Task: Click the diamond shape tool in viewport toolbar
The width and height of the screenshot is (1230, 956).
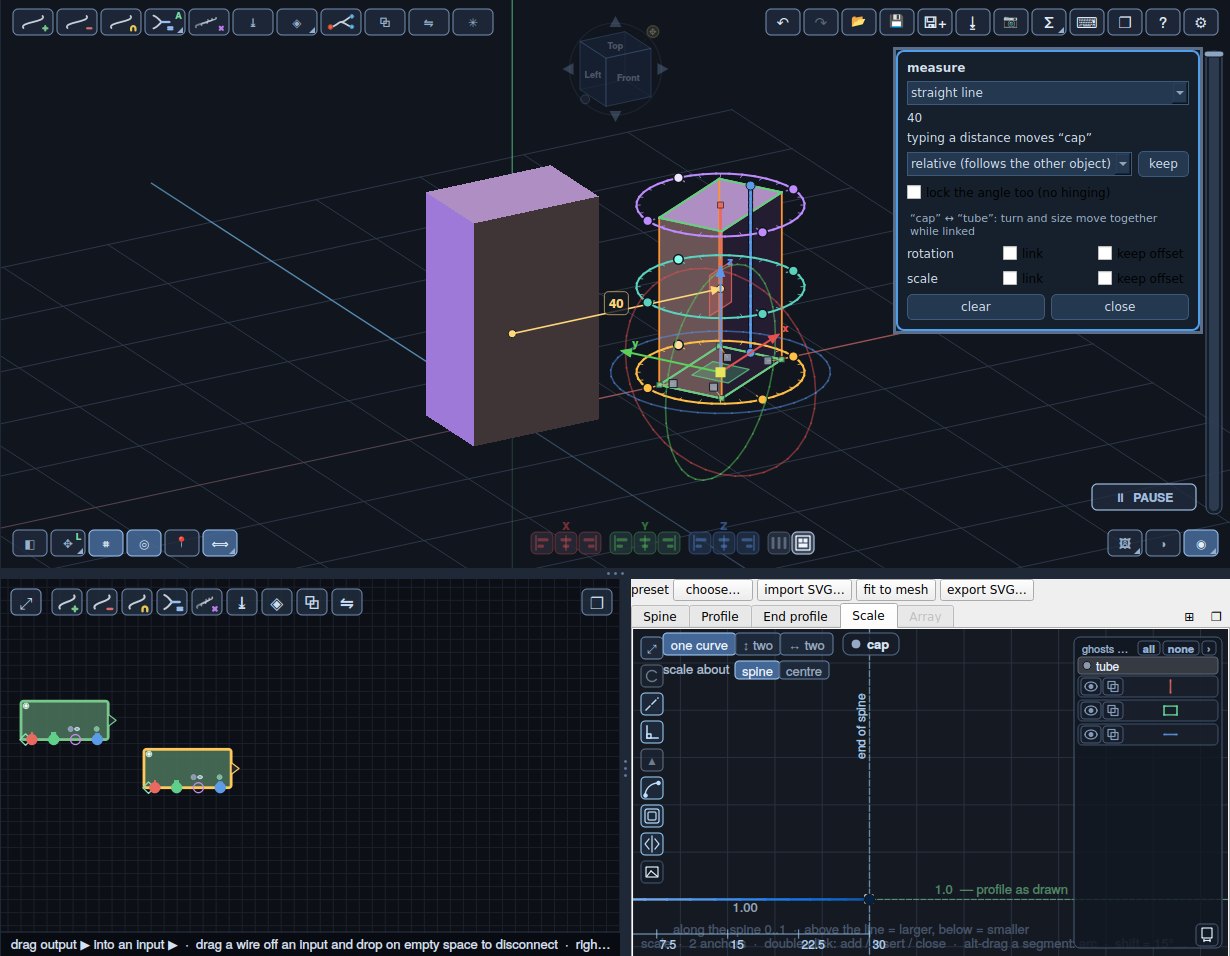Action: (297, 22)
